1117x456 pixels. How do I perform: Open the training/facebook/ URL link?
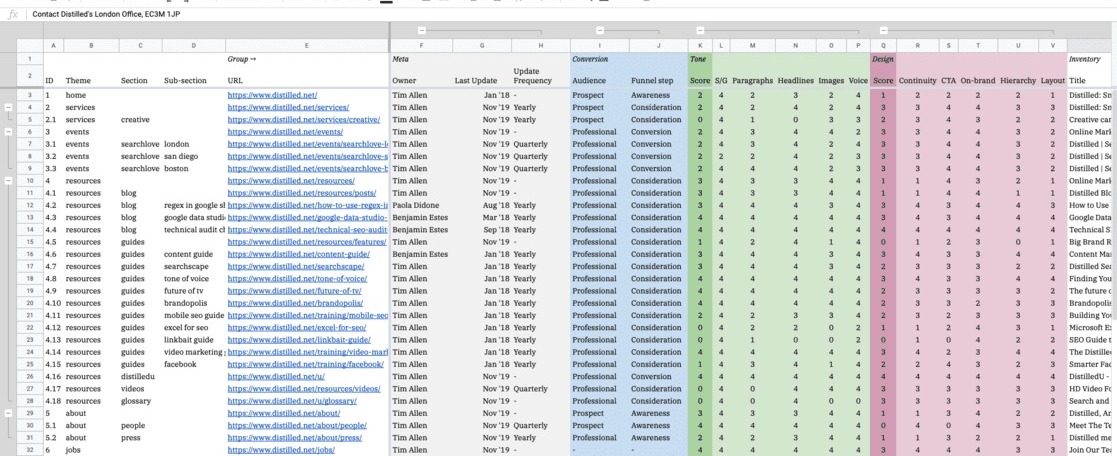(305, 364)
